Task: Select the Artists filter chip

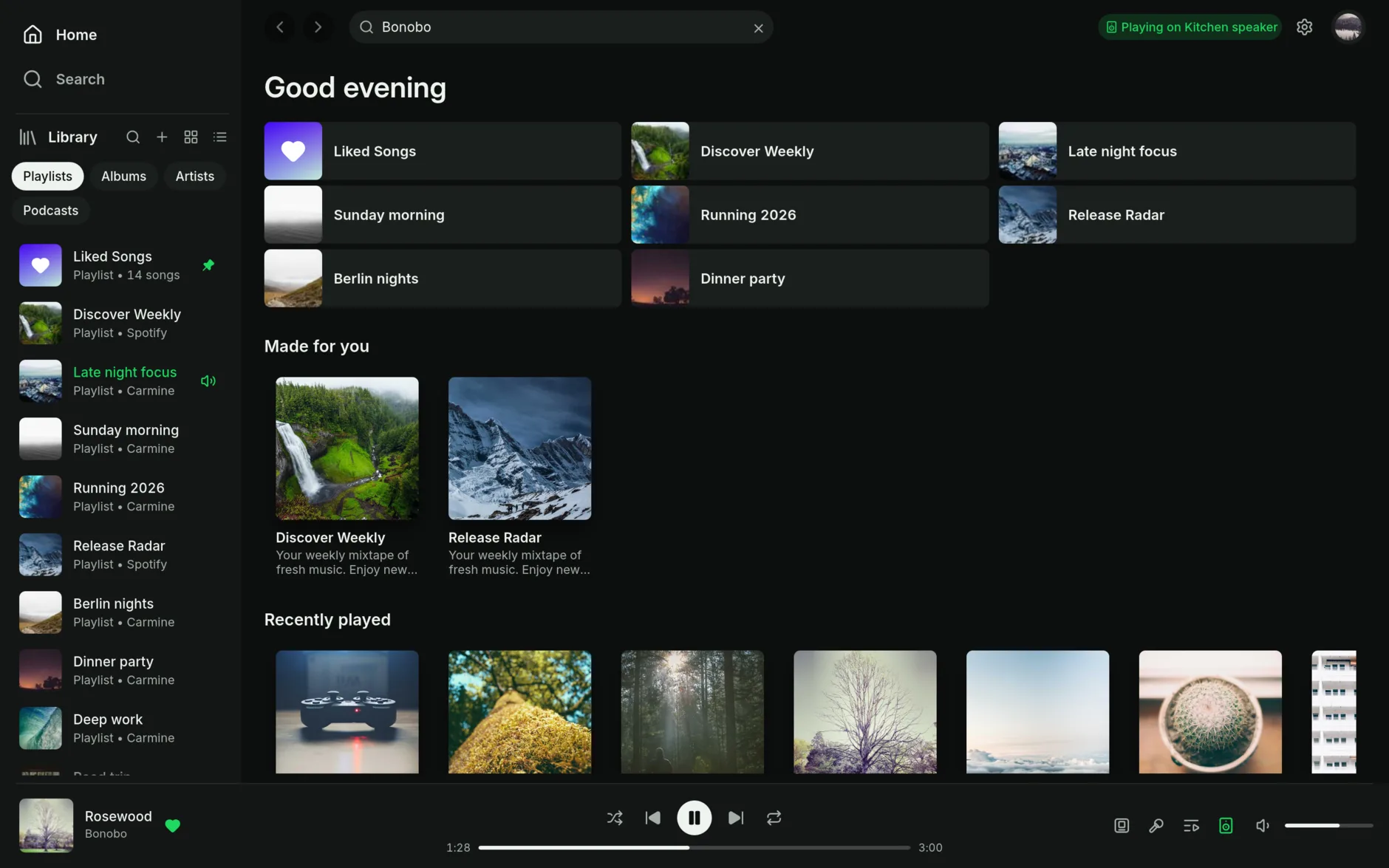Action: 195,177
